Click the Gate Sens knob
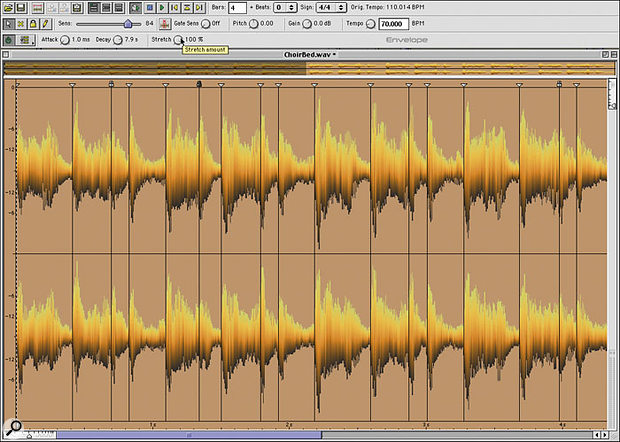 tap(205, 24)
